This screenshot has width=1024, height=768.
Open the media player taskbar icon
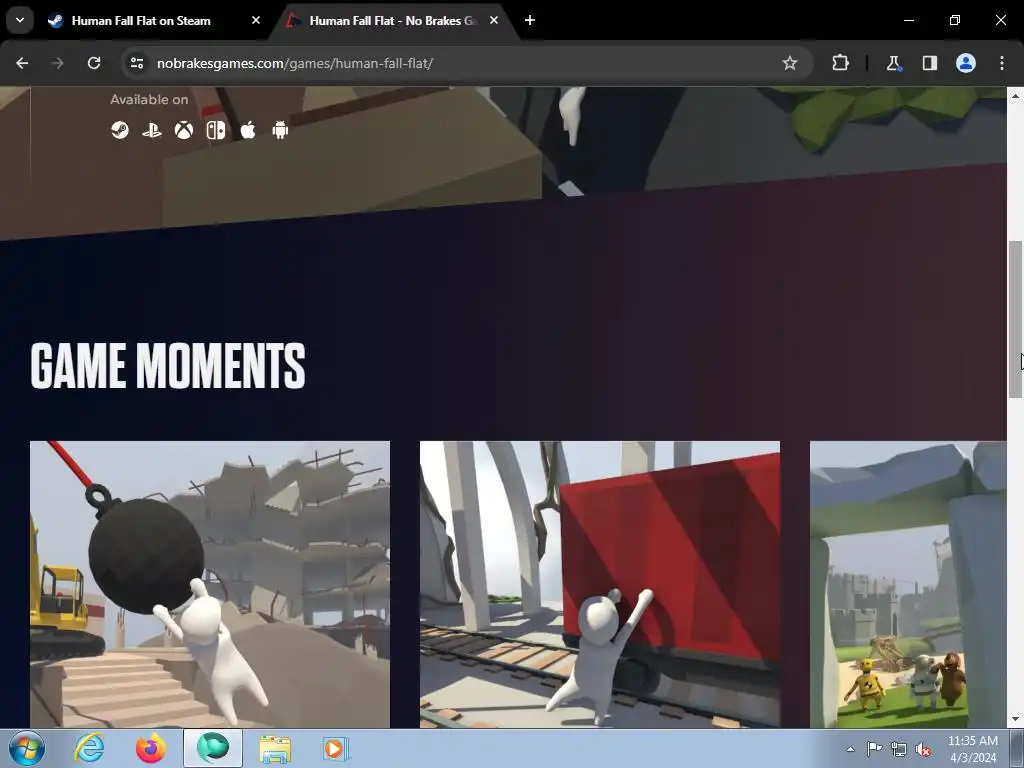[336, 748]
